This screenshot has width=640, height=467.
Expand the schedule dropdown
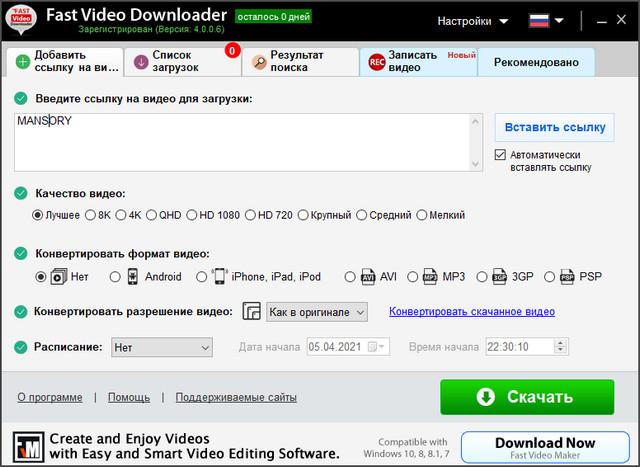(x=162, y=347)
